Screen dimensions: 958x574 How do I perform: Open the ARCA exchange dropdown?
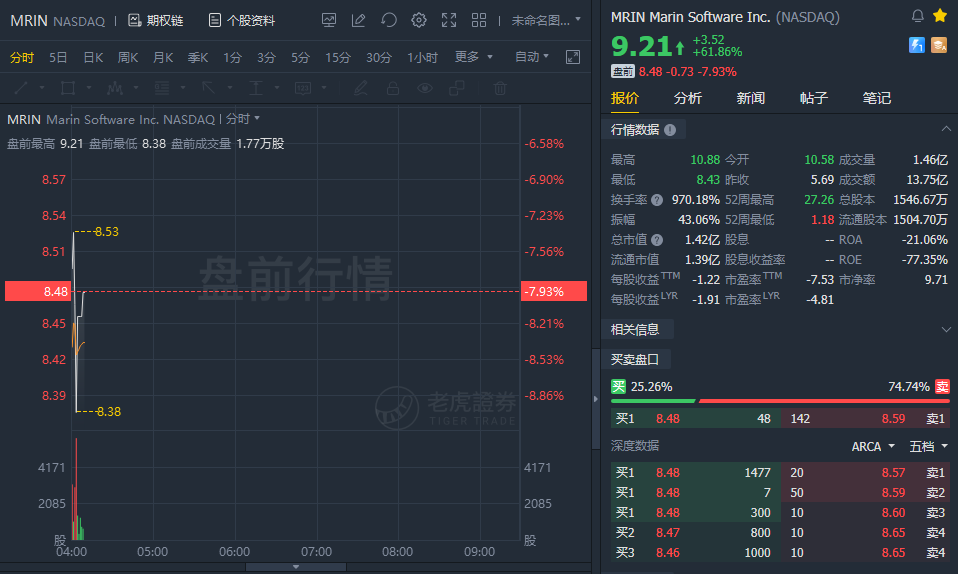(x=873, y=447)
